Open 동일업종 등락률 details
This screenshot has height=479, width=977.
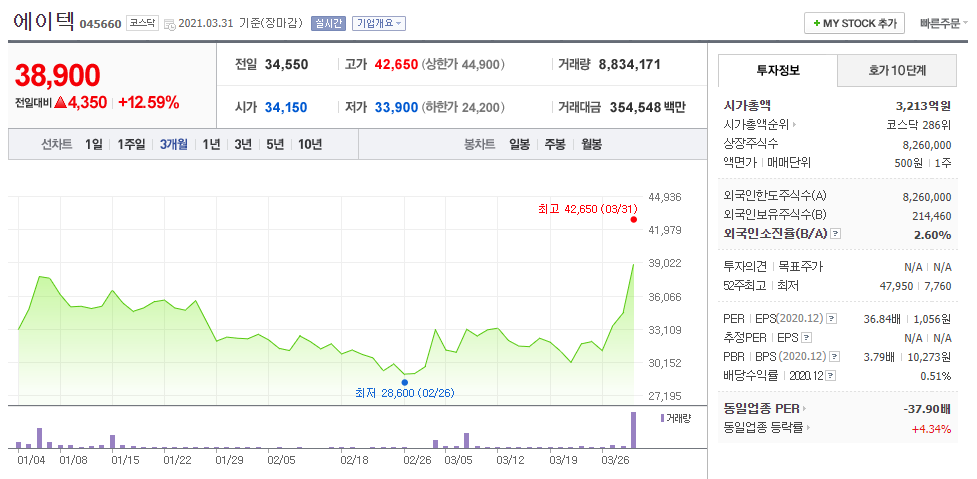pyautogui.click(x=768, y=429)
